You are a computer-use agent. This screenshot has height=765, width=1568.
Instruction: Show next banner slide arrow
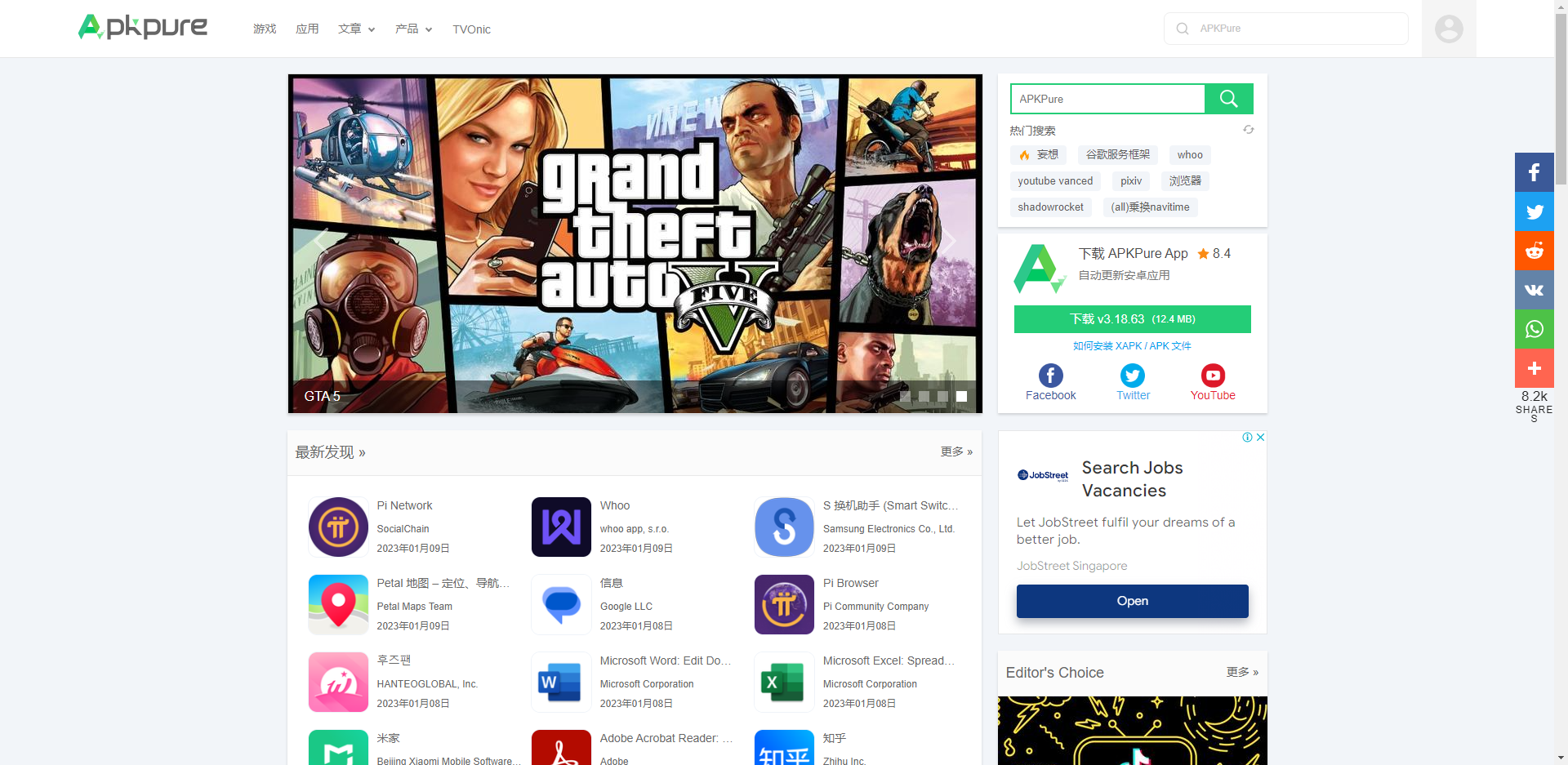click(951, 241)
